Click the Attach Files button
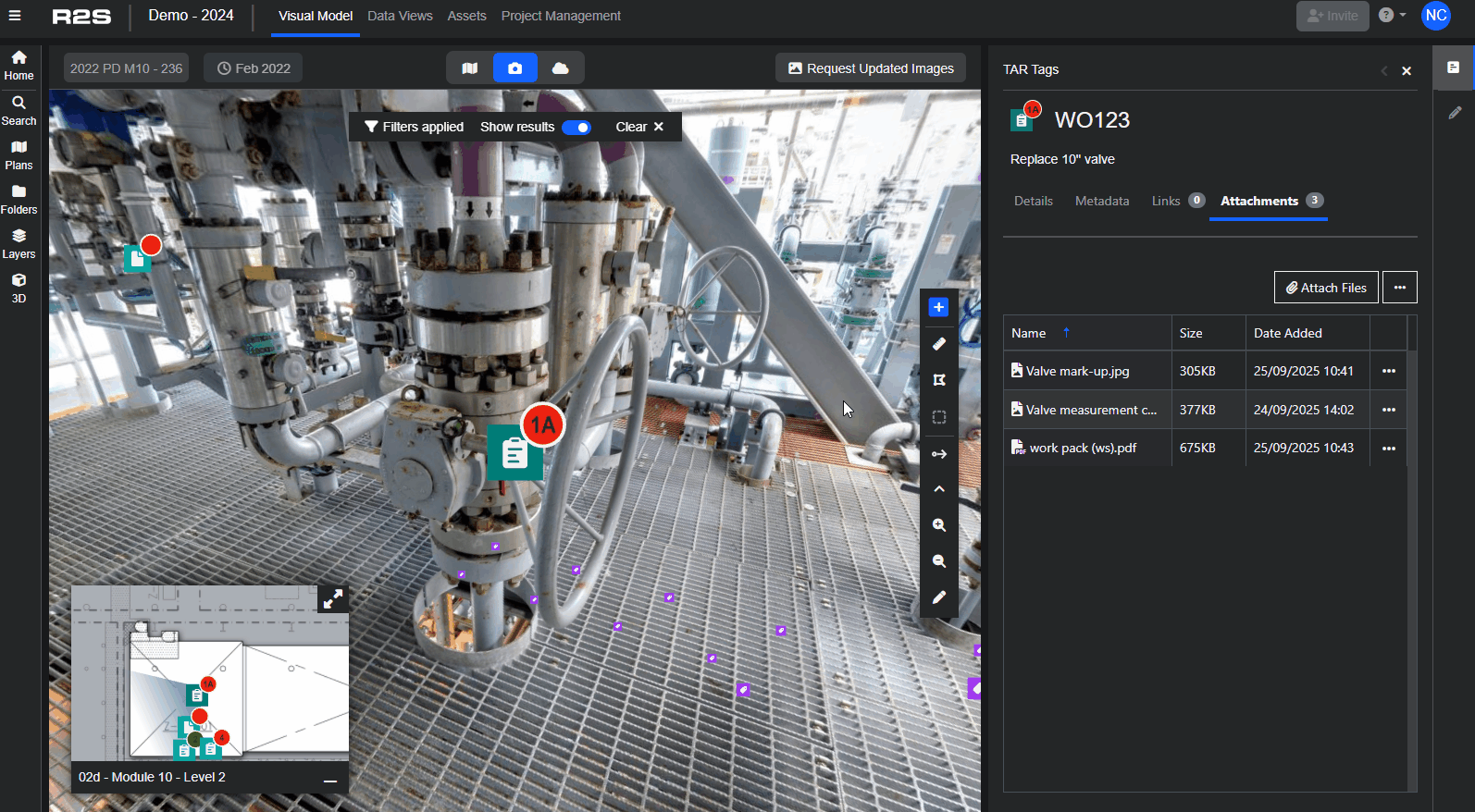The image size is (1475, 812). tap(1325, 288)
